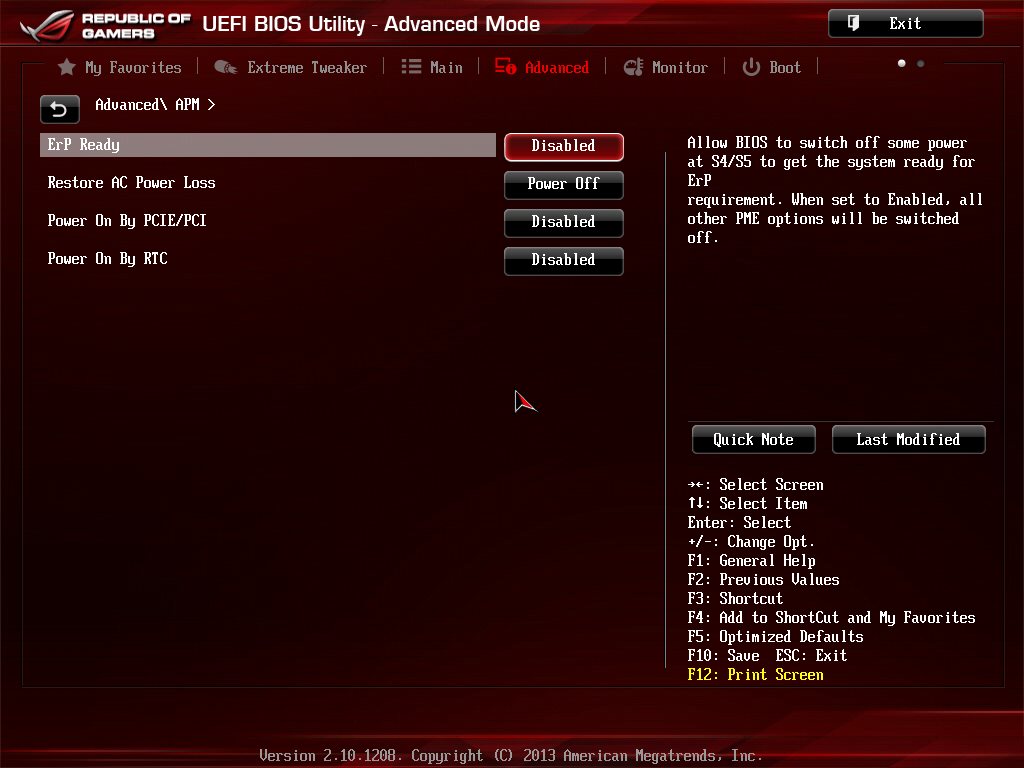Select Power On By PCIE/PCI row
The height and width of the screenshot is (768, 1024).
[268, 221]
